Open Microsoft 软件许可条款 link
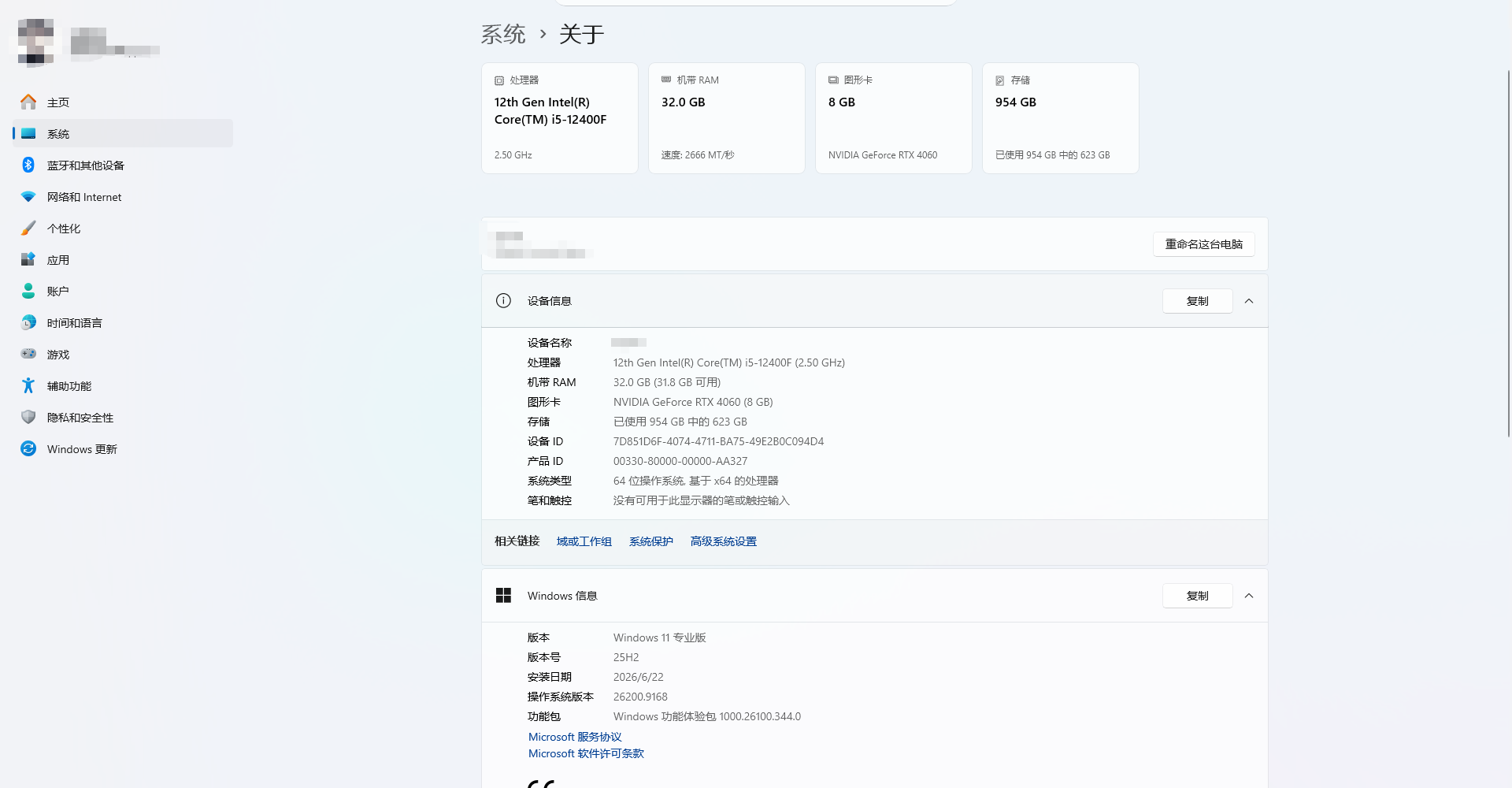The image size is (1512, 788). [586, 753]
